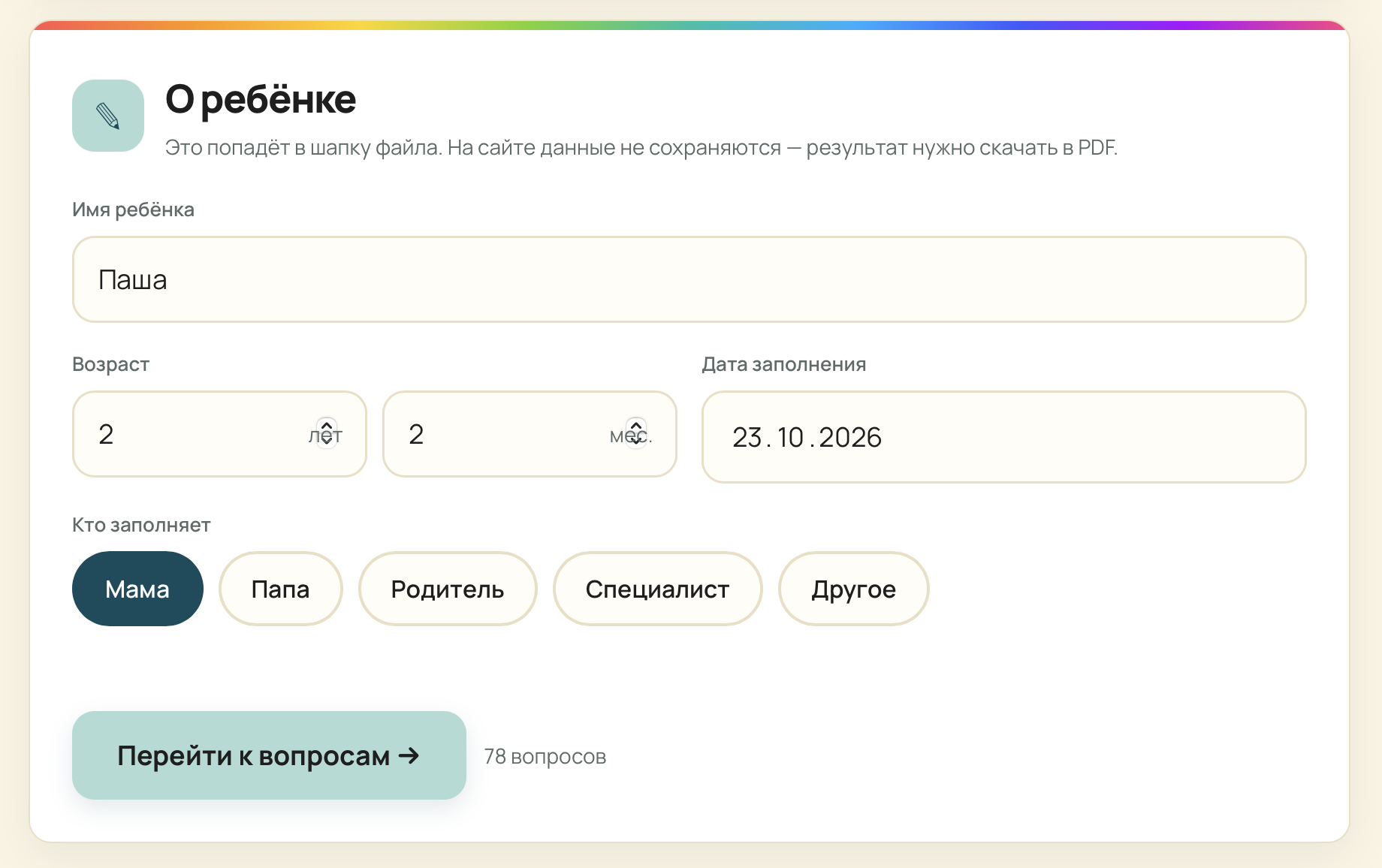Click the subtitle about downloading the PDF
Screen dimensions: 1382x868
point(641,148)
